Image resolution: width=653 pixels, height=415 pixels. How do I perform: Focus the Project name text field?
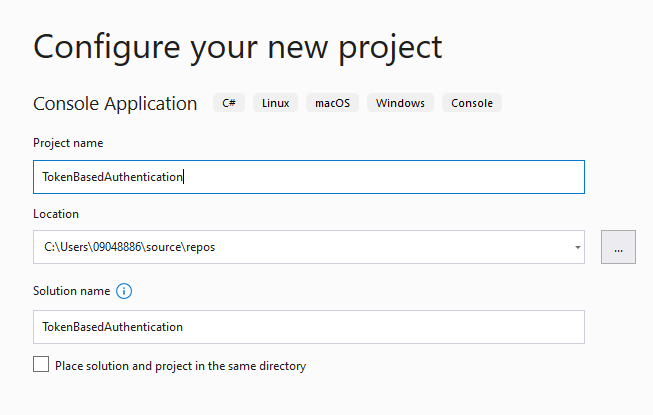pos(380,177)
